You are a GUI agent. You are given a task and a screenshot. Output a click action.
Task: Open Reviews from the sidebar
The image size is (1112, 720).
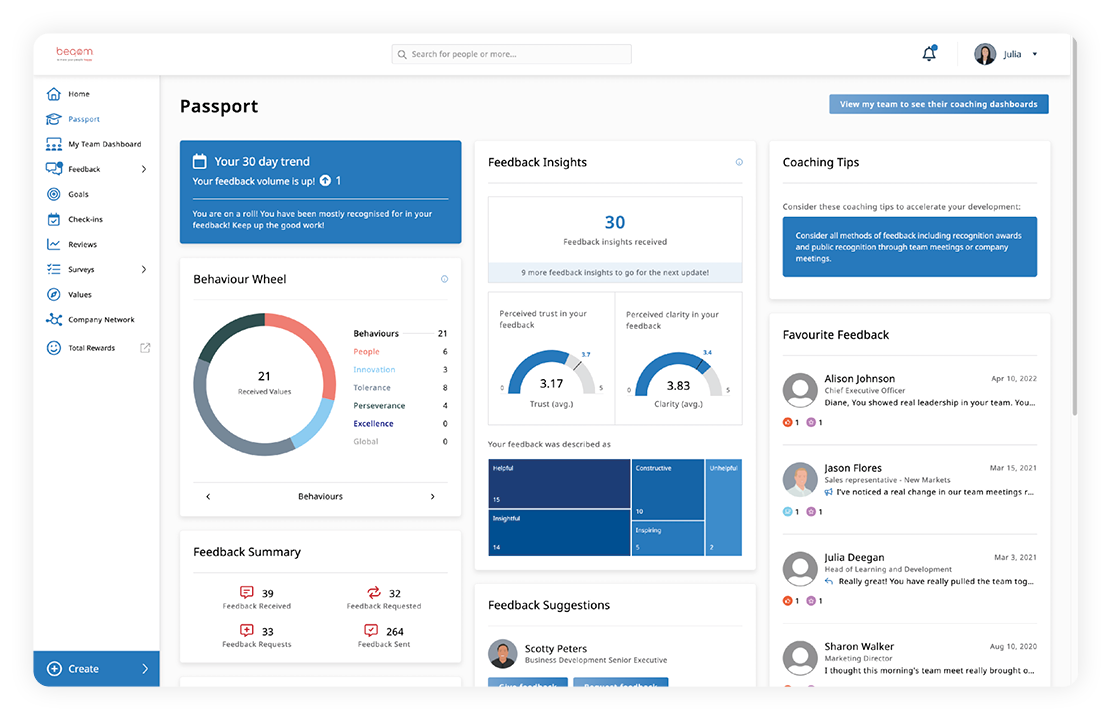pos(82,244)
